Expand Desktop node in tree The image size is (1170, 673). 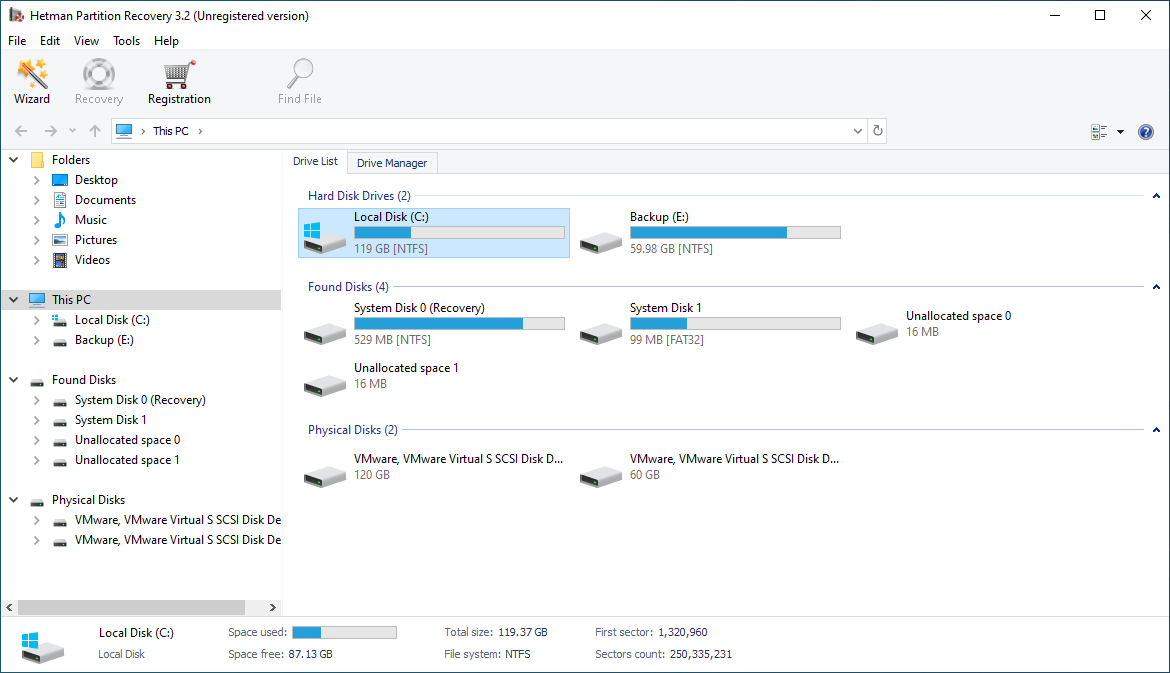pos(37,180)
